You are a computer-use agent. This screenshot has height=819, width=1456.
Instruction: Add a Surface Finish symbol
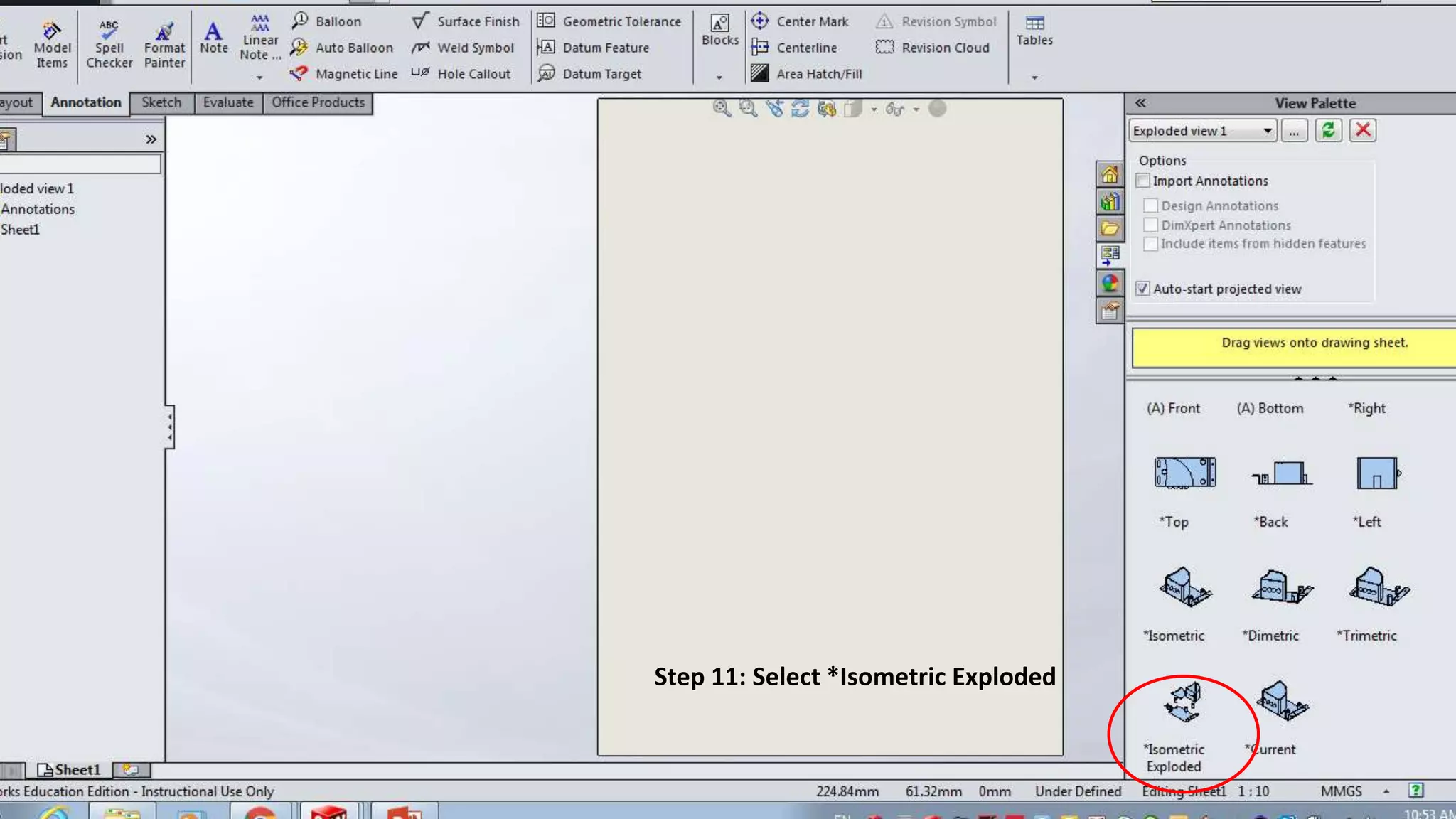click(x=466, y=21)
